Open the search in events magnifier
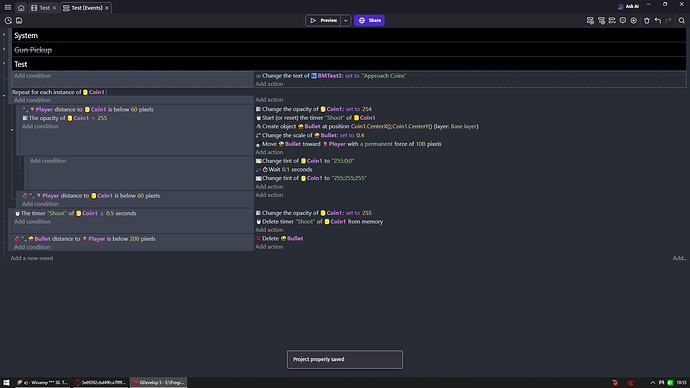 [682, 21]
